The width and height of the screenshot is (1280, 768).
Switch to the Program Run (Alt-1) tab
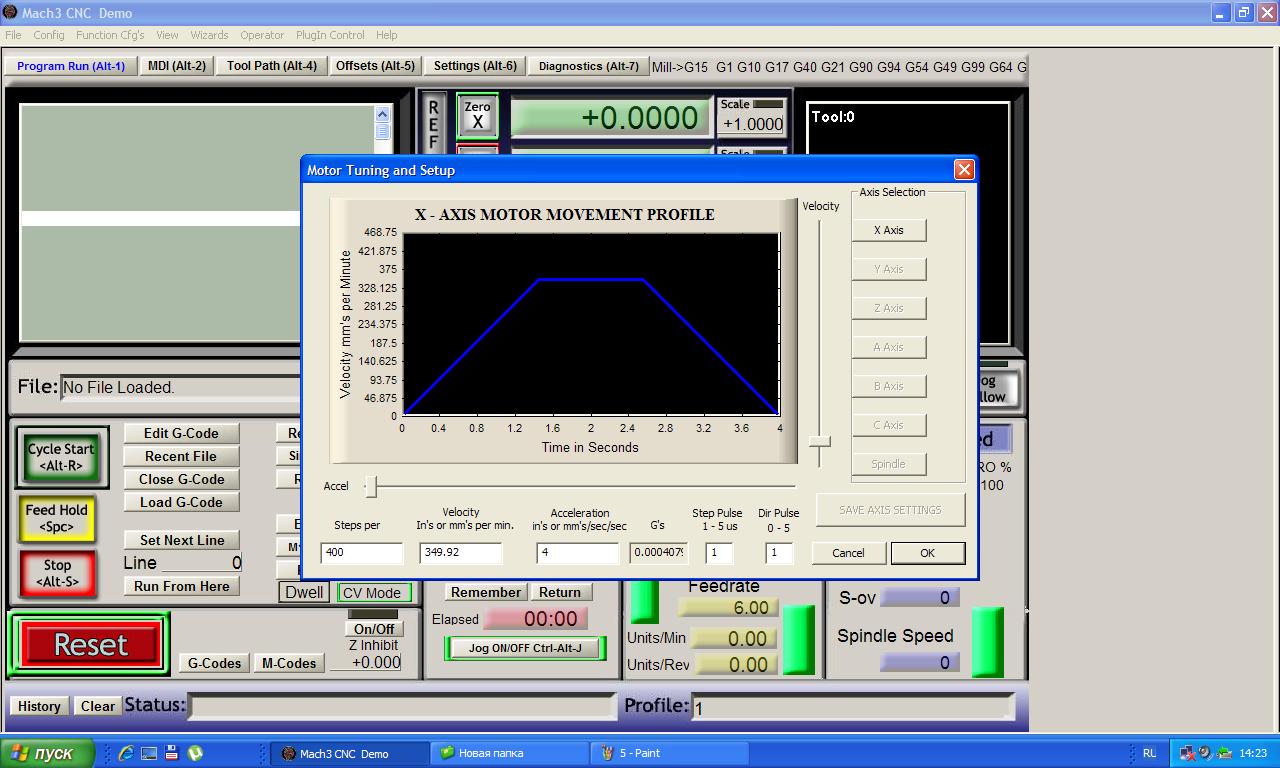point(71,66)
